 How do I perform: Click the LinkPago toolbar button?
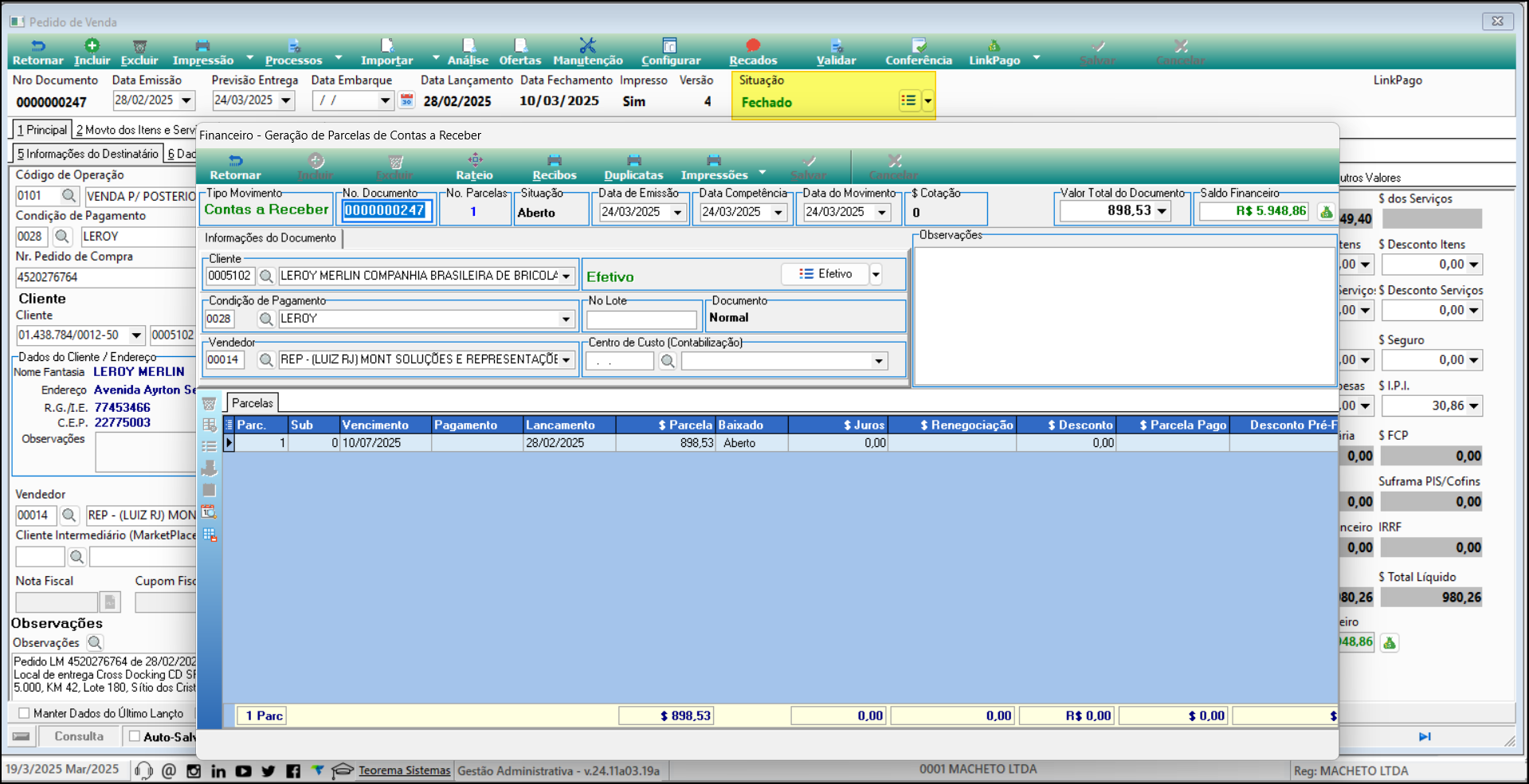(x=994, y=53)
